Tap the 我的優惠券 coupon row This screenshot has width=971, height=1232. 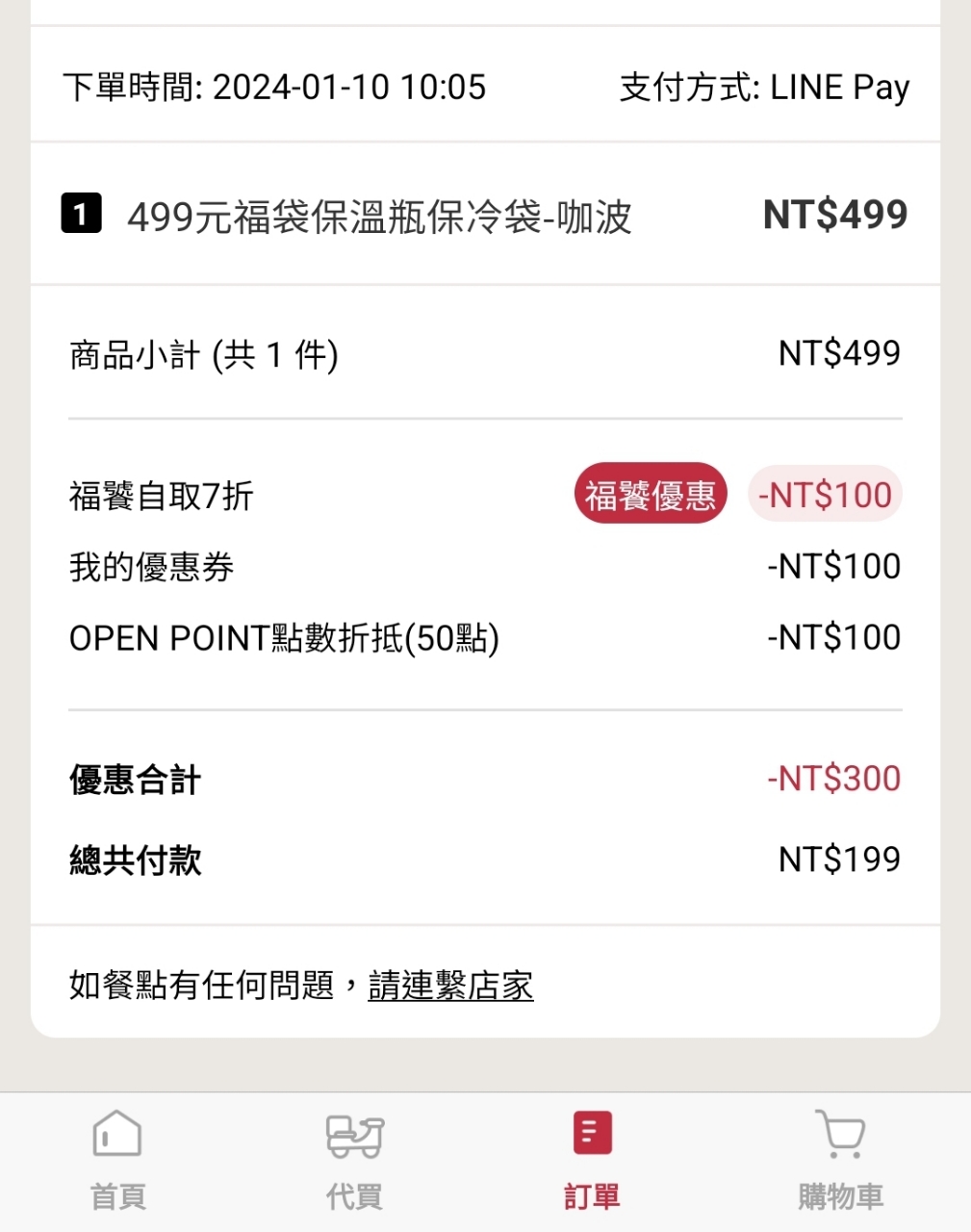coord(152,567)
